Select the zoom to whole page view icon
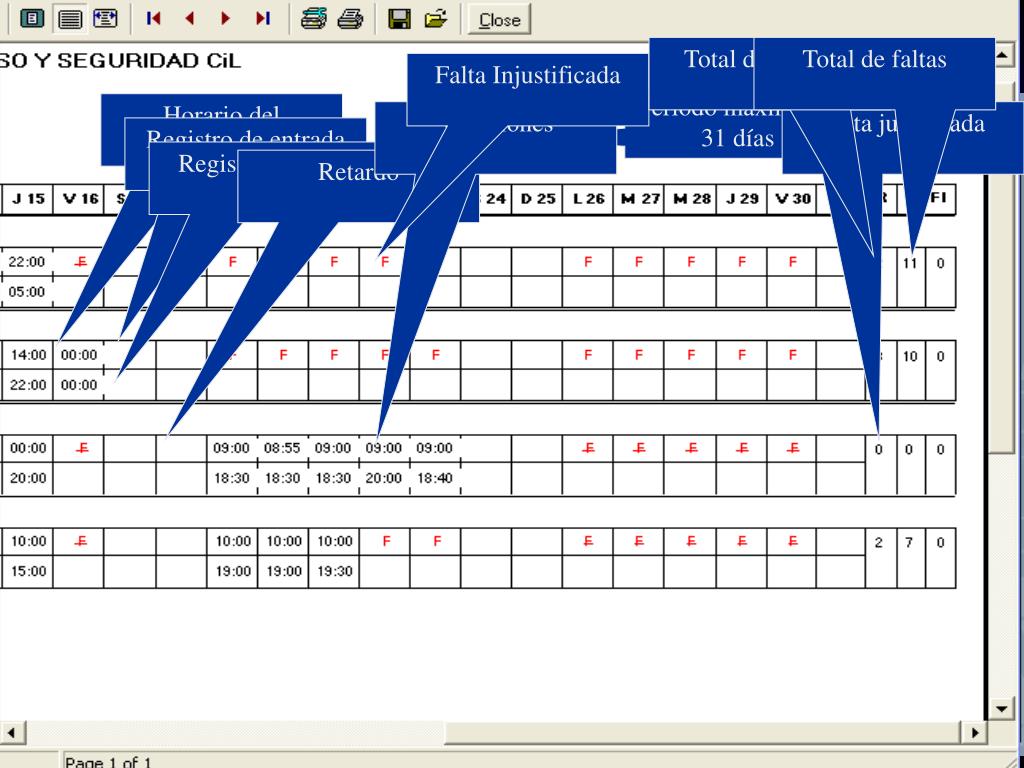The height and width of the screenshot is (768, 1024). 32,18
